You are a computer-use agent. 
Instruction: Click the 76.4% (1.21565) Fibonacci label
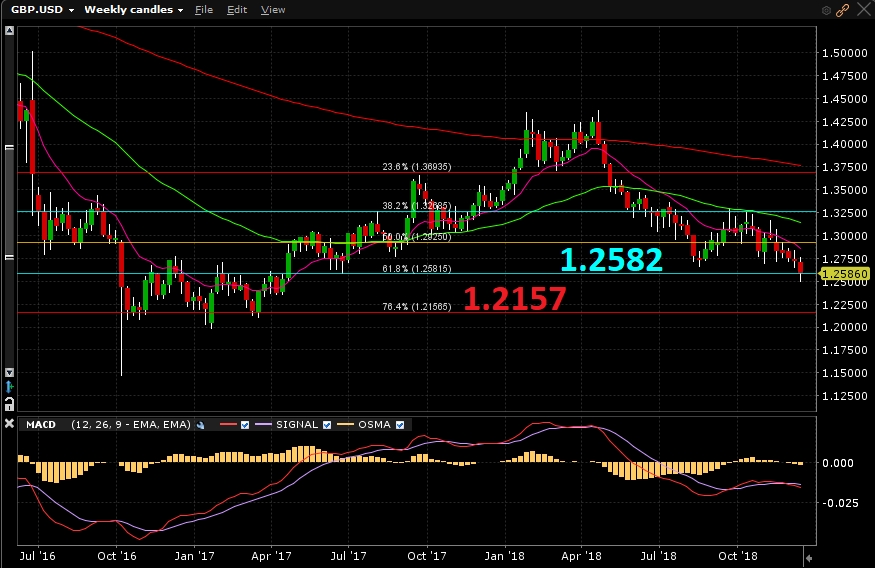click(417, 307)
